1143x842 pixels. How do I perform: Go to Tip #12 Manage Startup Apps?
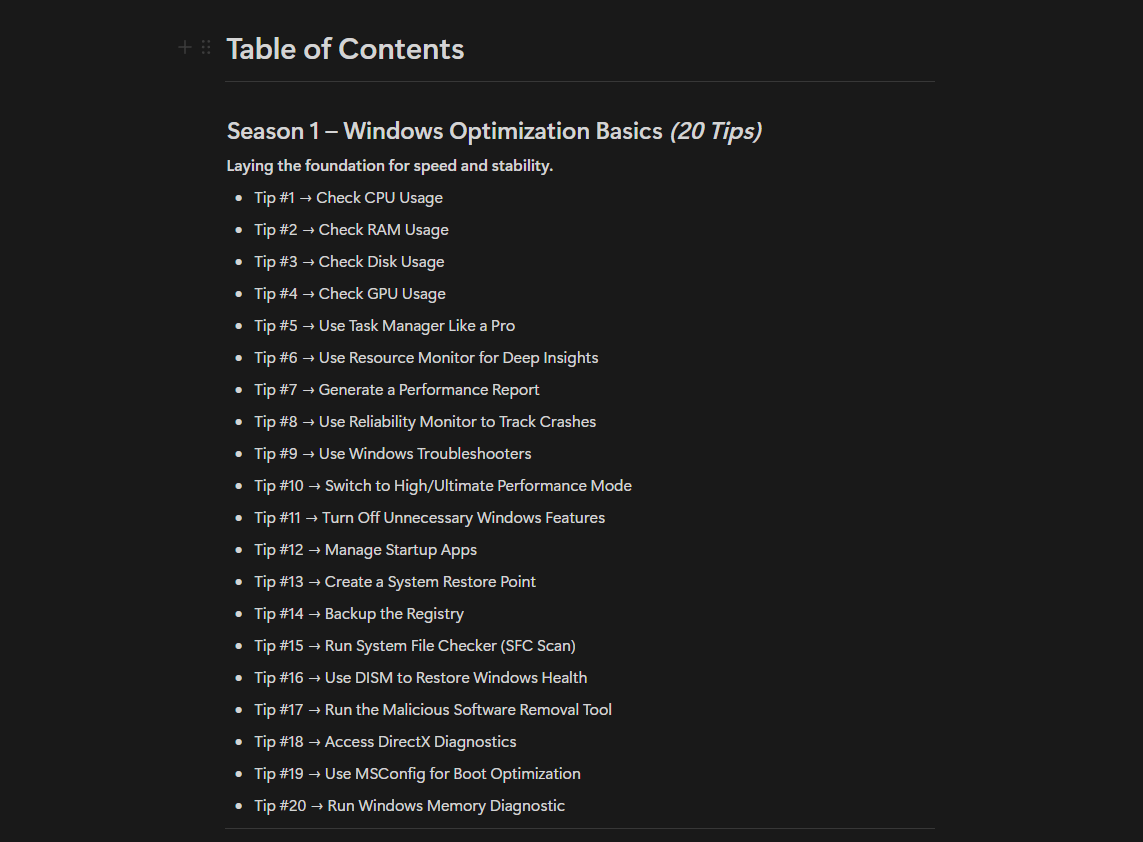[x=365, y=550]
